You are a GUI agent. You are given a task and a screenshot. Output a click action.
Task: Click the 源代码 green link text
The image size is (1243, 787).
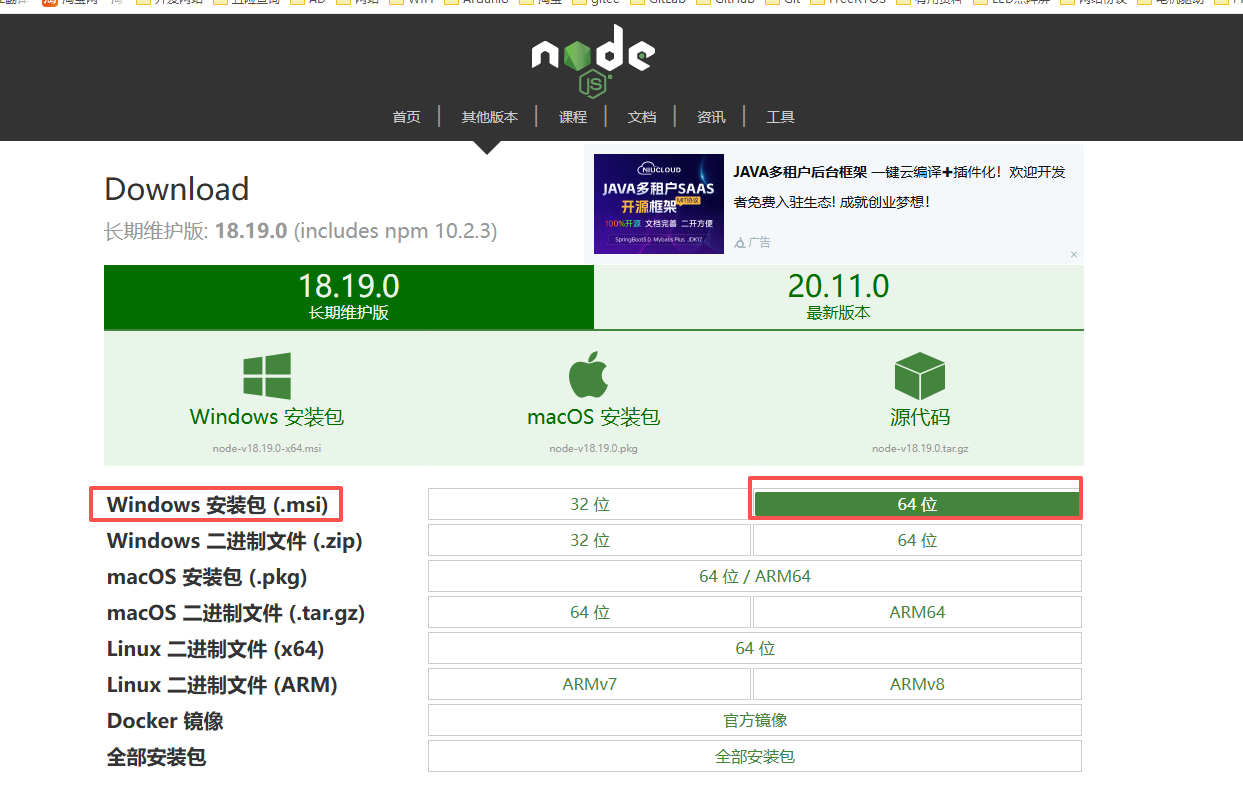tap(920, 417)
